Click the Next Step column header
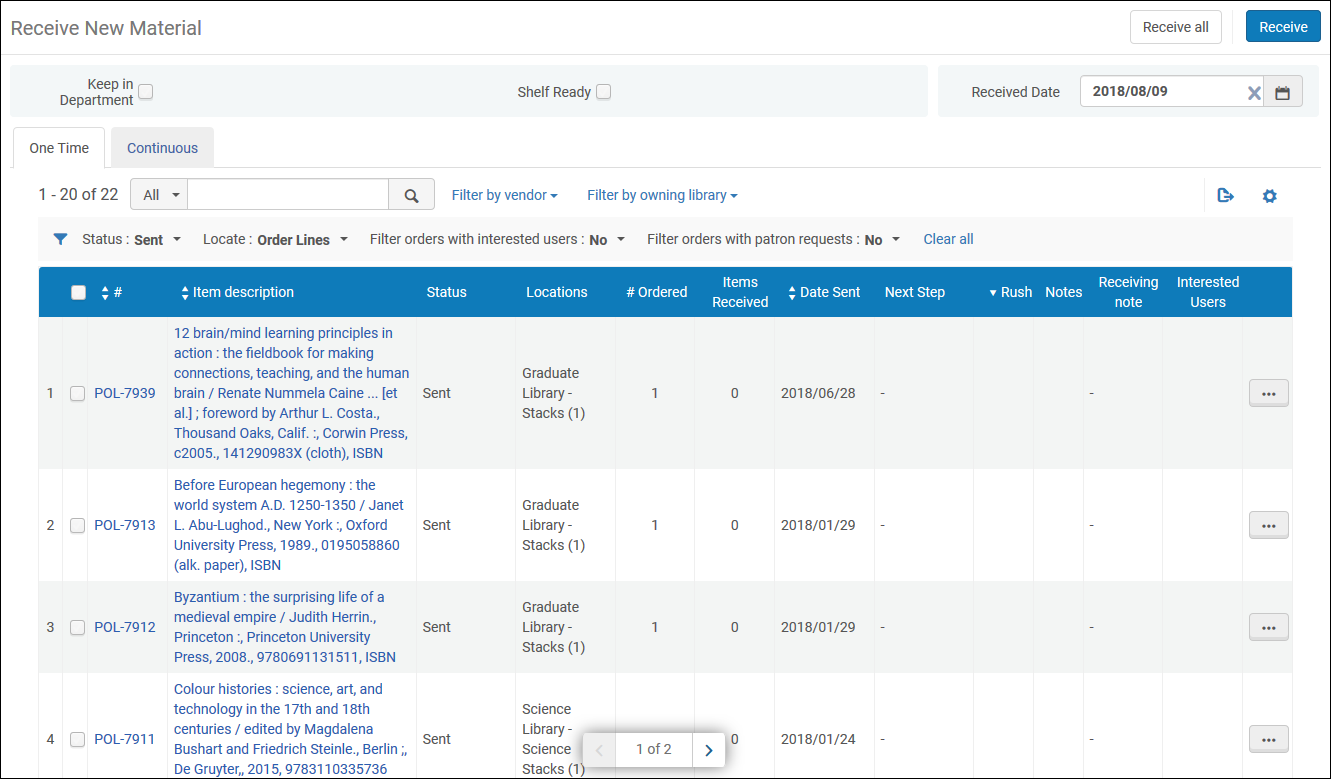The height and width of the screenshot is (779, 1331). tap(914, 292)
